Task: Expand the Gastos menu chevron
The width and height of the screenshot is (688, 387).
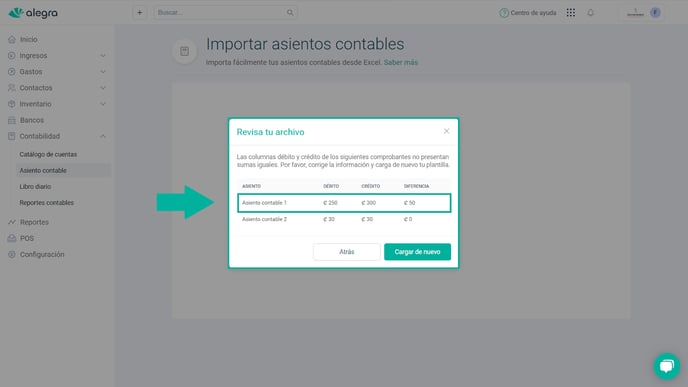Action: click(x=103, y=72)
